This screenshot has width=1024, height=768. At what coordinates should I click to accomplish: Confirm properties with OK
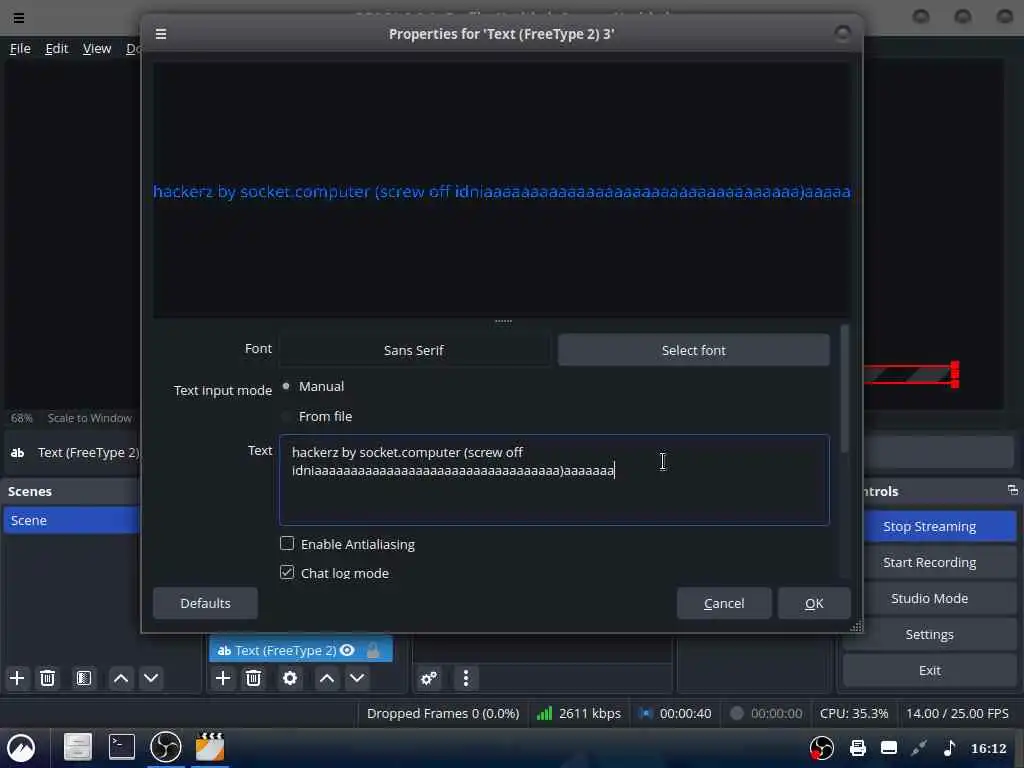pos(814,603)
